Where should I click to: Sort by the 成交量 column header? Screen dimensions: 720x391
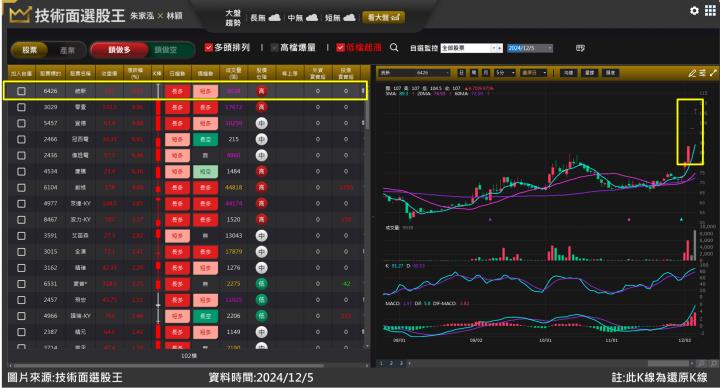[233, 73]
